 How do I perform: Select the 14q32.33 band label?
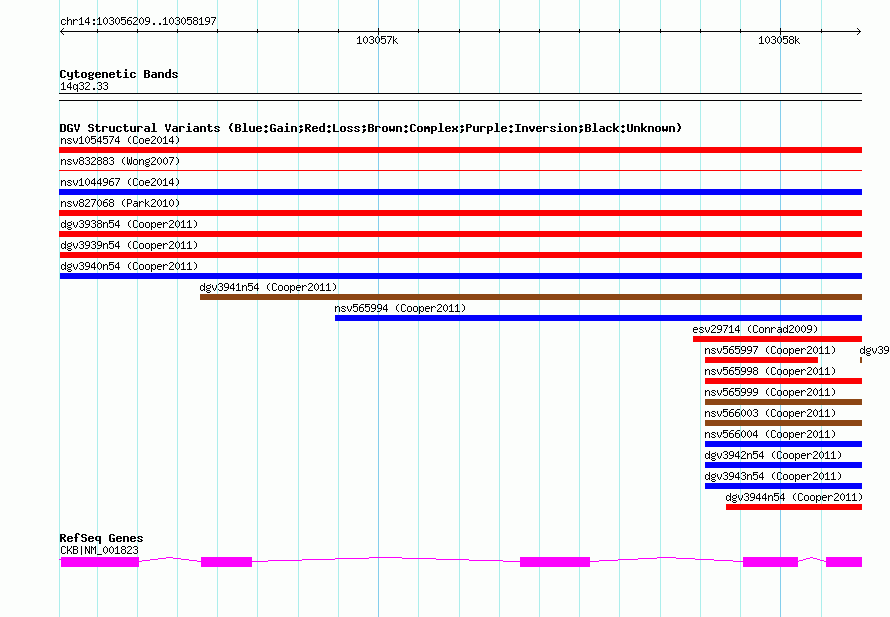pos(84,86)
